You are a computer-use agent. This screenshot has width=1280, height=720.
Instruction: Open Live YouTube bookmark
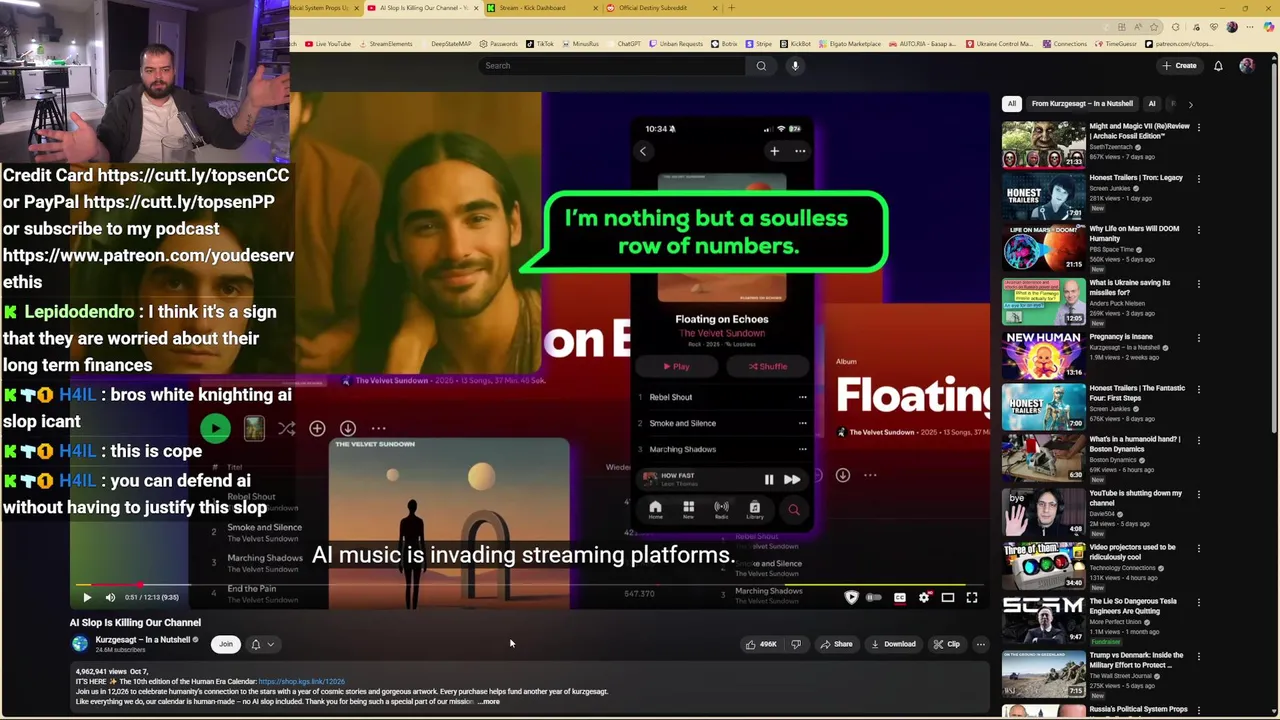(x=328, y=44)
